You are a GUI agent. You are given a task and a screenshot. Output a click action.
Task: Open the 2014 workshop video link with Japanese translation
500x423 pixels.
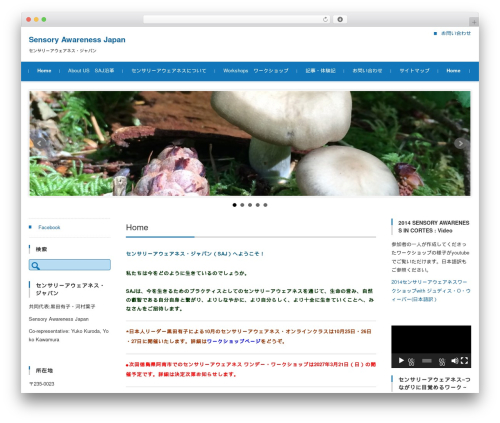tap(431, 291)
